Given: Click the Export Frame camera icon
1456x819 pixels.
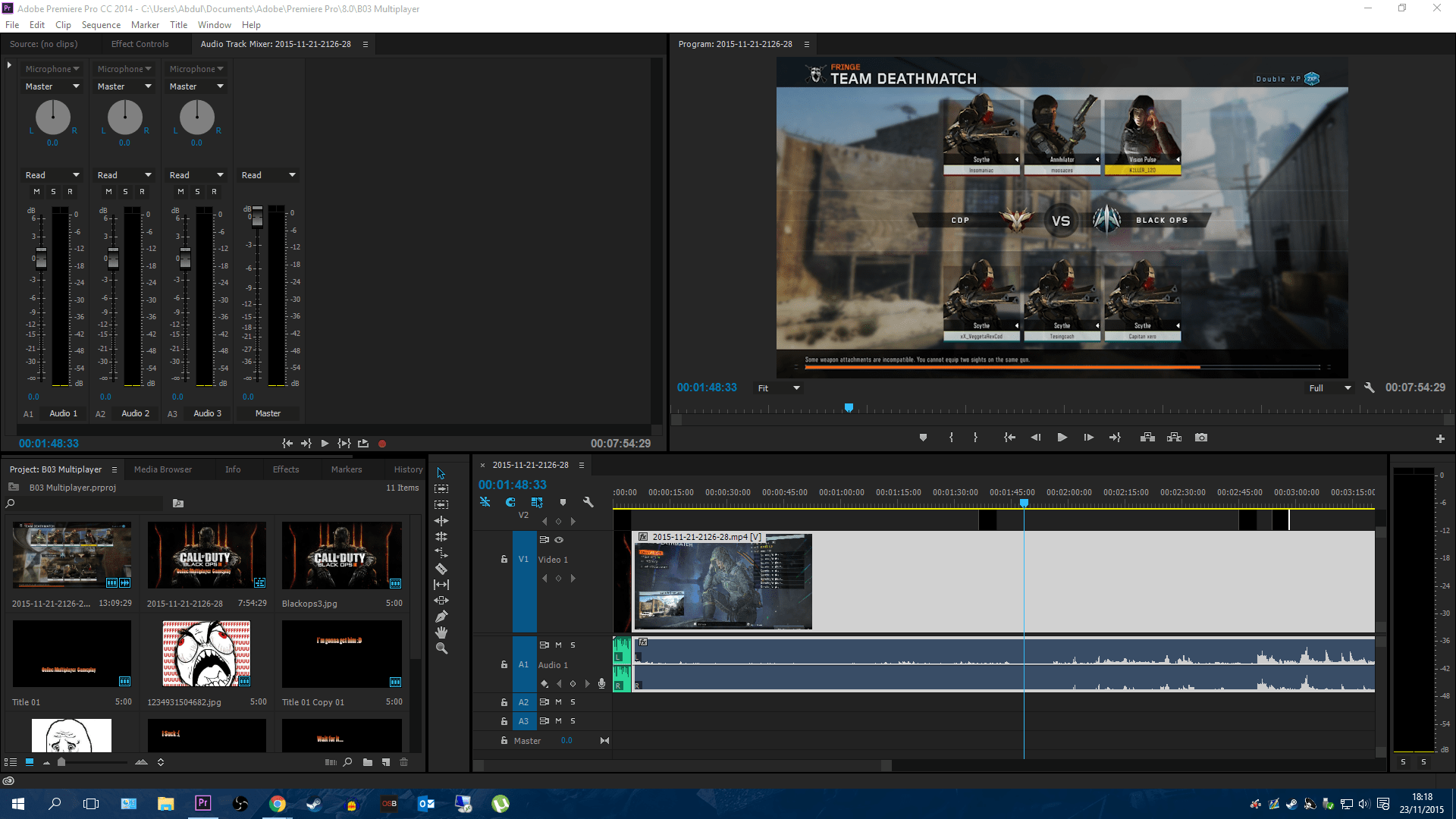Looking at the screenshot, I should pyautogui.click(x=1201, y=438).
